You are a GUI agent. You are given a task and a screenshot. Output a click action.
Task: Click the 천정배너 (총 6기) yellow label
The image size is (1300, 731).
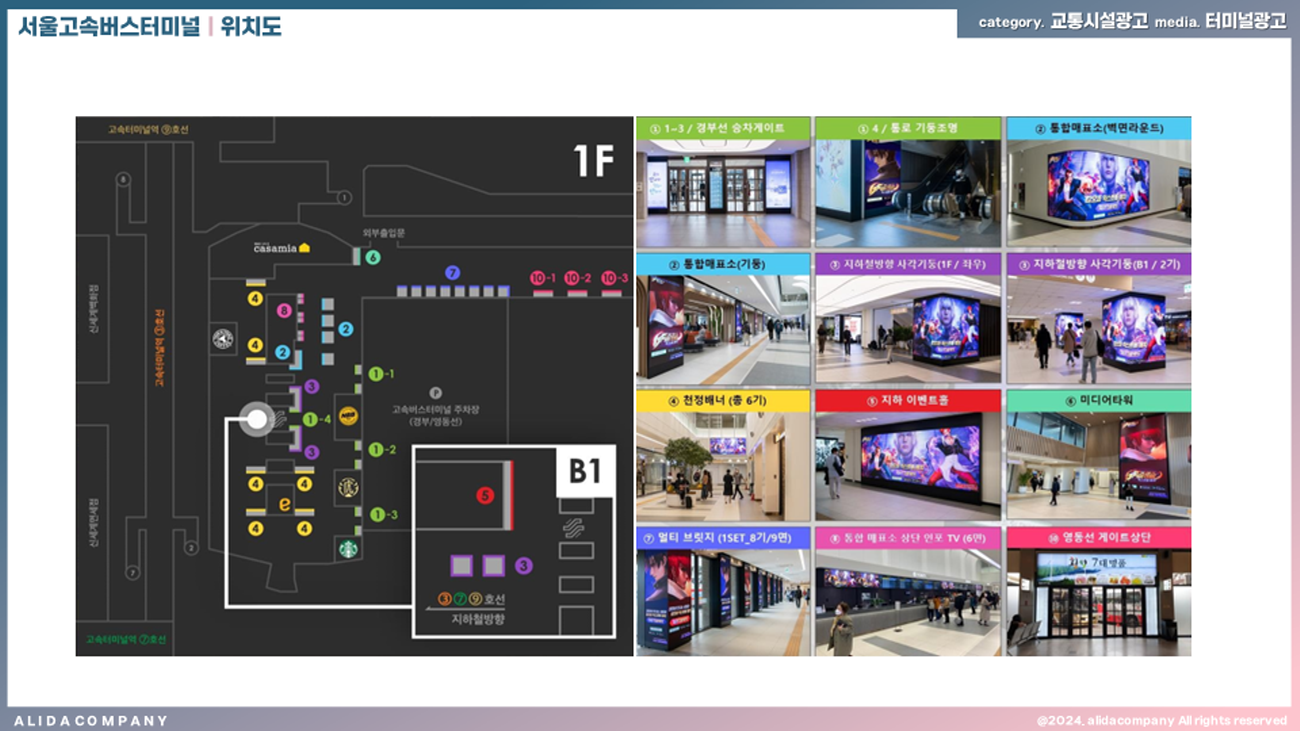[722, 400]
